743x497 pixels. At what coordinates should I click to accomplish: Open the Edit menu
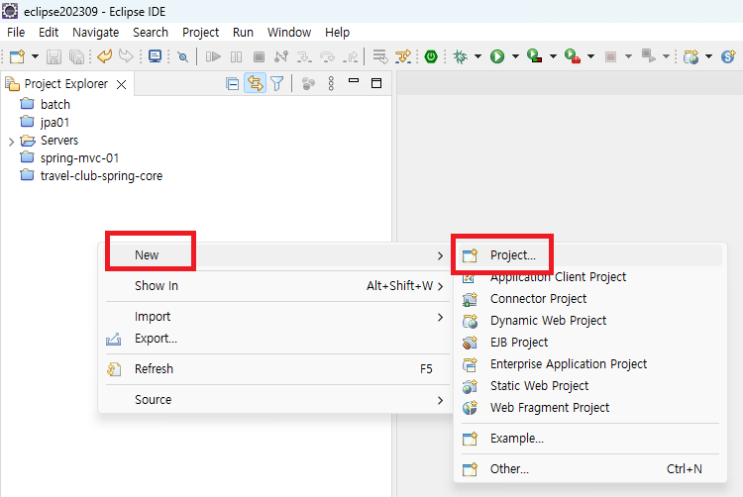pyautogui.click(x=48, y=32)
